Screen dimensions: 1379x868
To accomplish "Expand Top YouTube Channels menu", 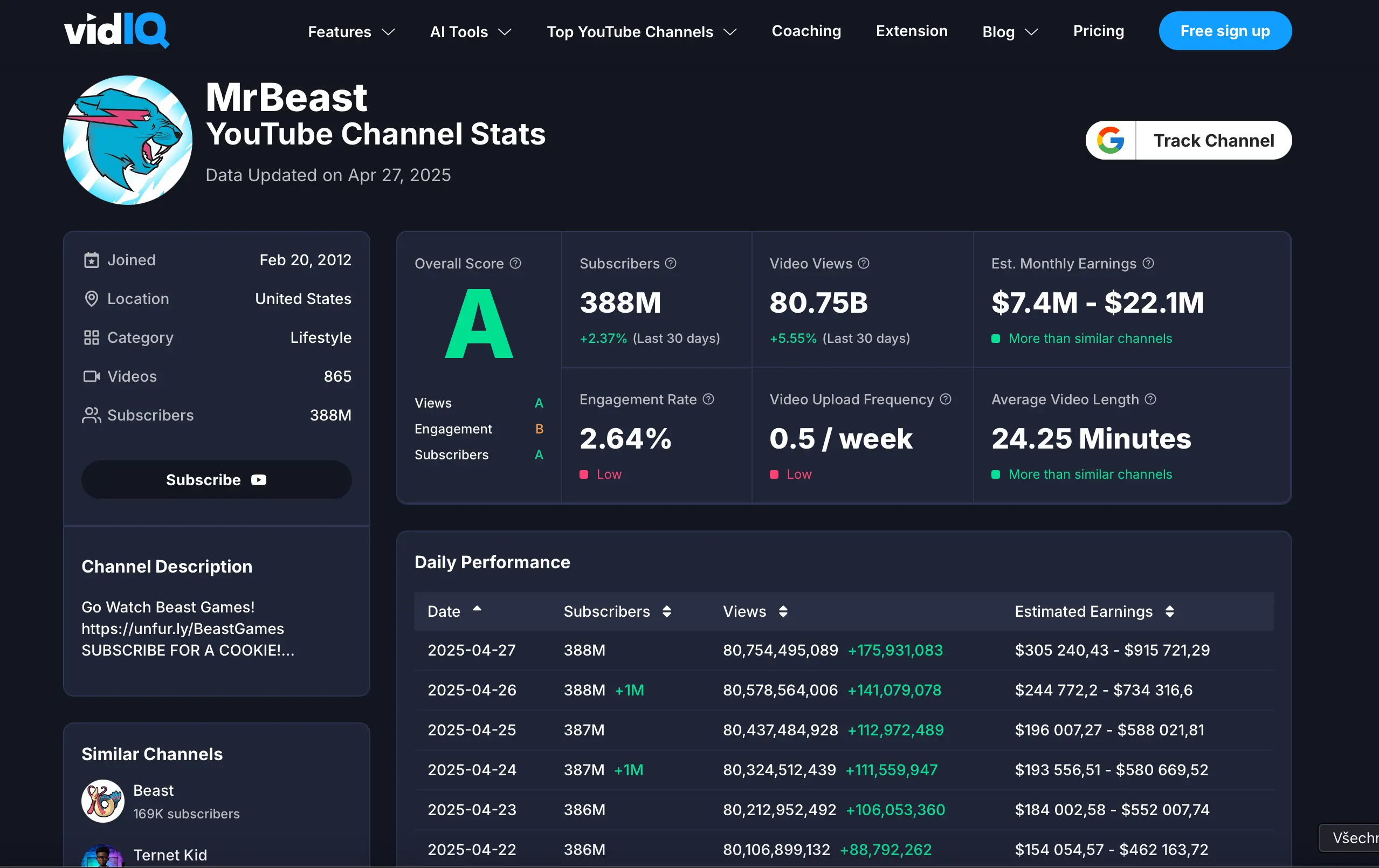I will pos(641,31).
